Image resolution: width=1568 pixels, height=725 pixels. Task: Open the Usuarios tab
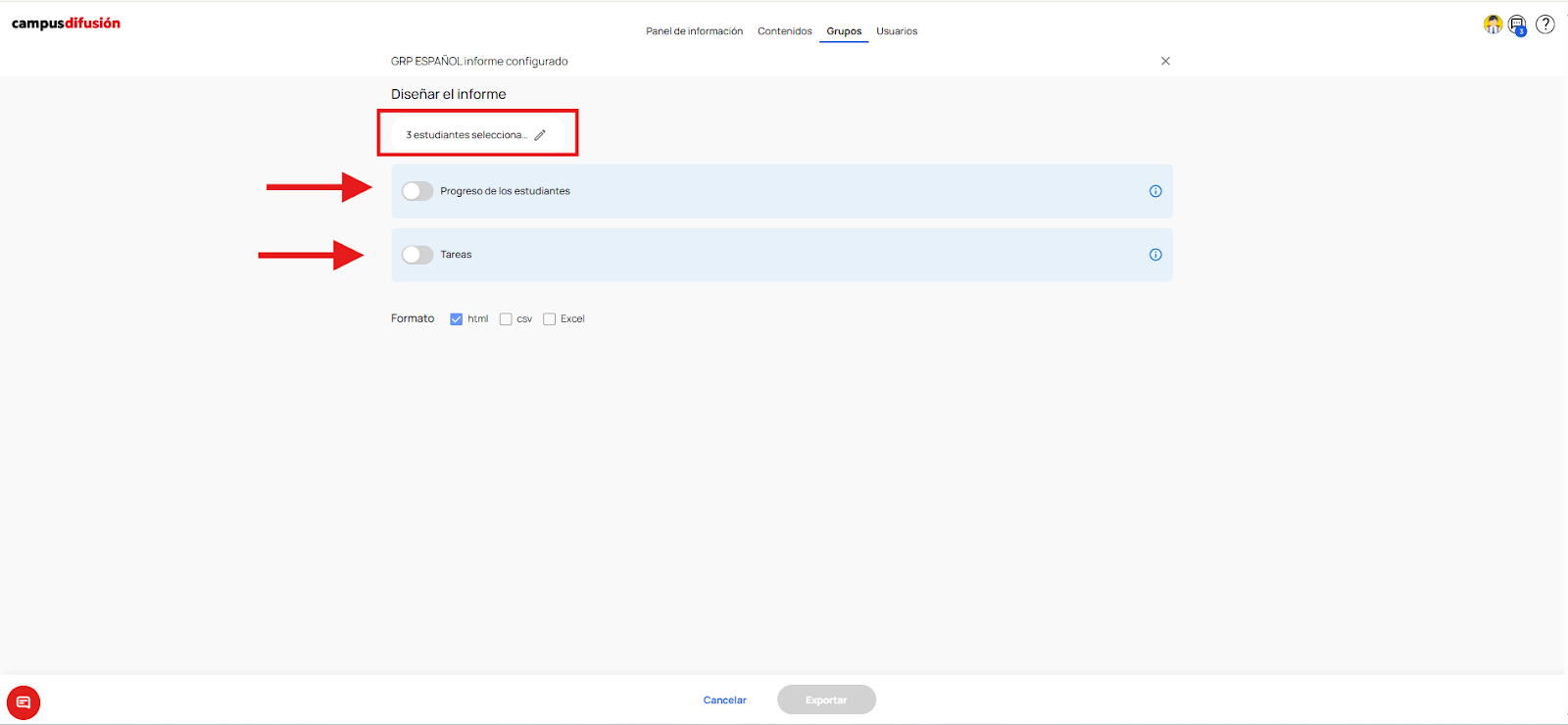897,31
